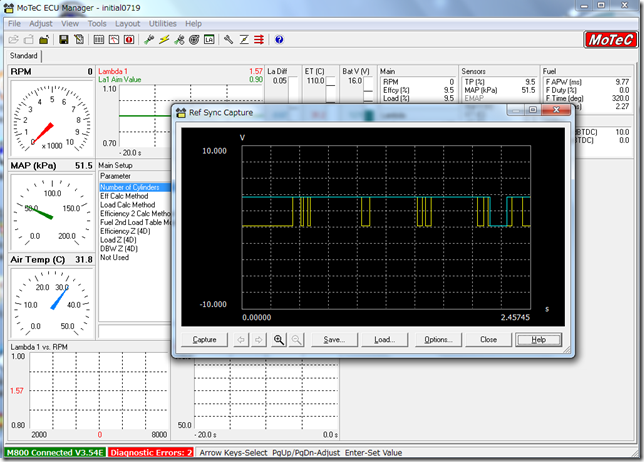This screenshot has height=462, width=644.
Task: Click the wrench setup toolbar icon
Action: coord(228,40)
